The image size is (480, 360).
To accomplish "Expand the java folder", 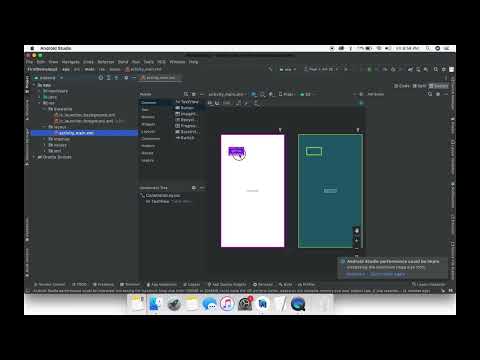I will 40,97.
